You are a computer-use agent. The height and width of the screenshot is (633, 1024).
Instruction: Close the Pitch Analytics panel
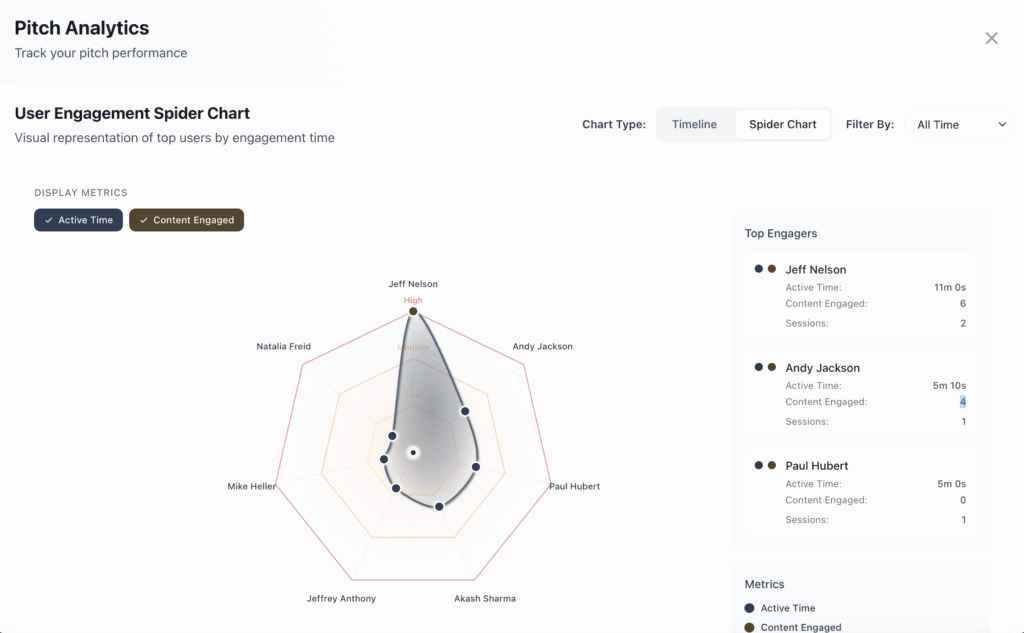(x=991, y=38)
